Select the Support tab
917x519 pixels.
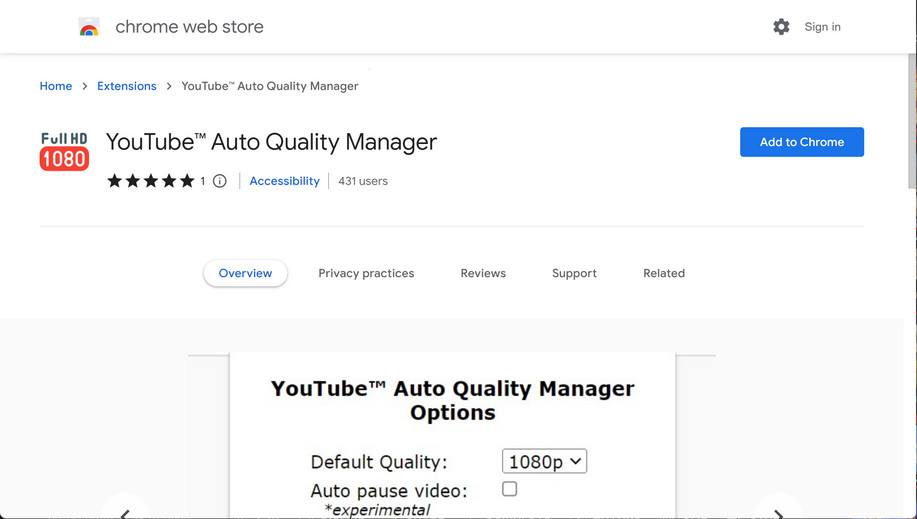point(574,273)
